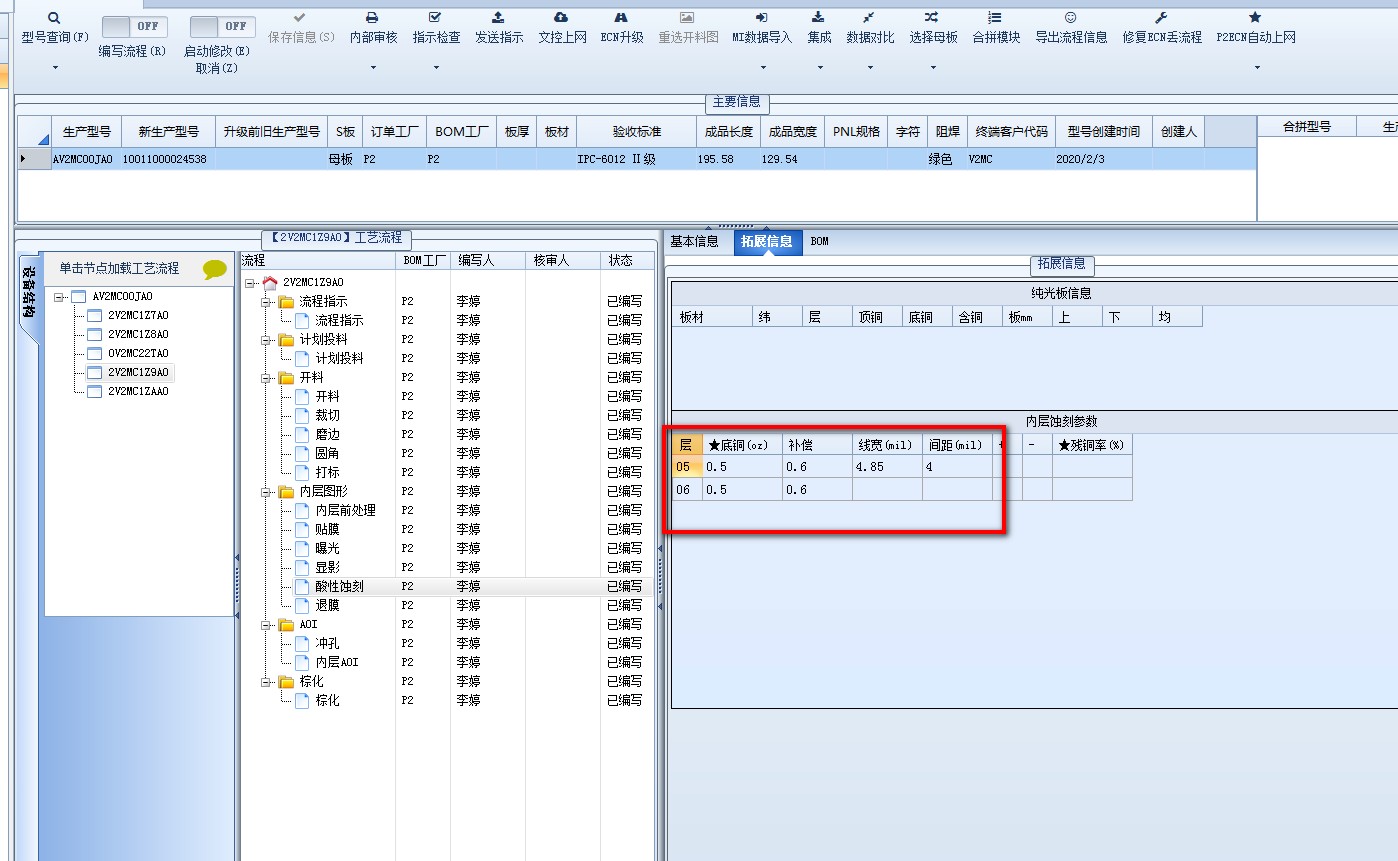Toggle the 启动修改(E) switch
1398x861 pixels.
coord(222,26)
